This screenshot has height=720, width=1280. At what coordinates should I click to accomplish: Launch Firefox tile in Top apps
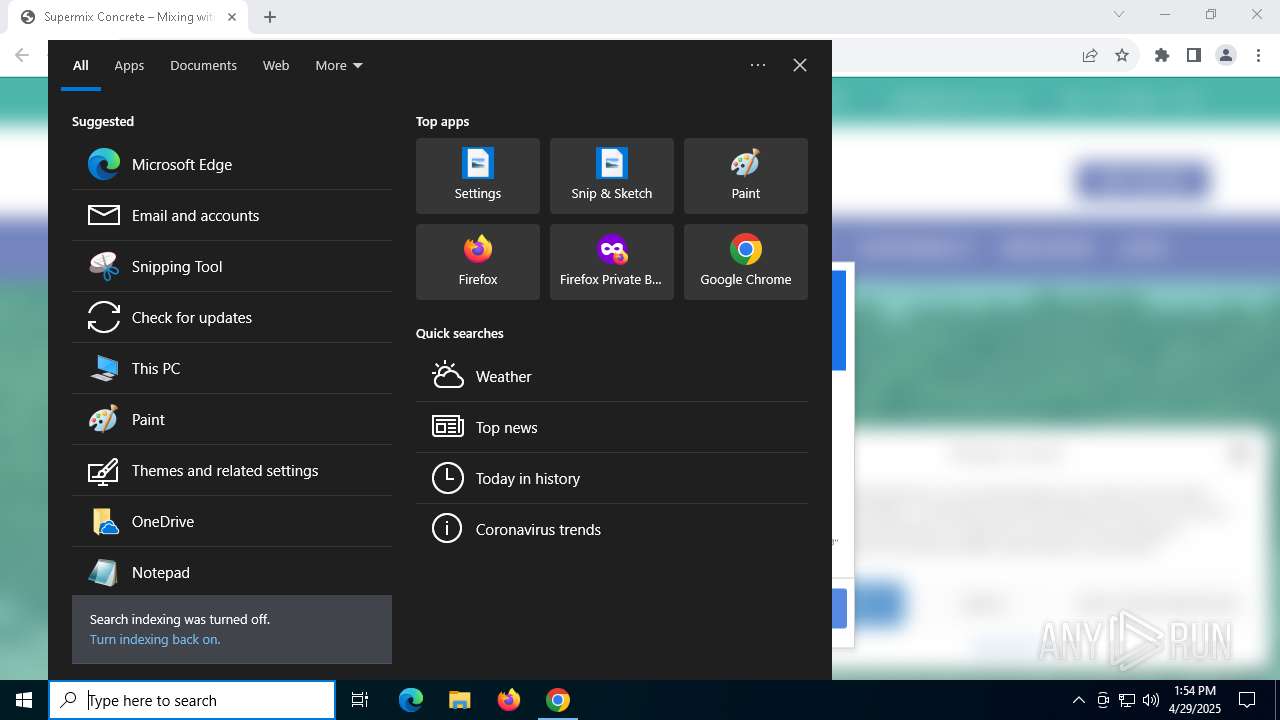tap(478, 262)
